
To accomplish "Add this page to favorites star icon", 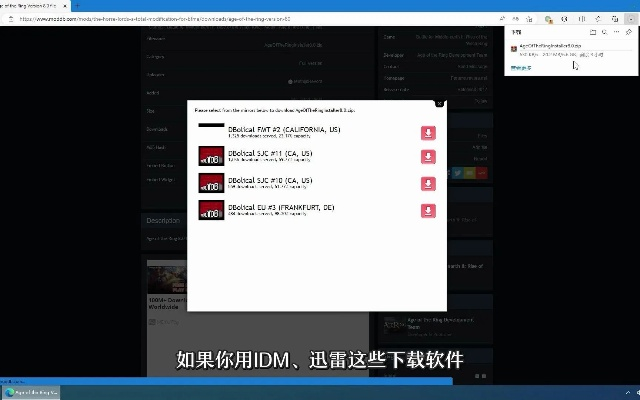I will 529,19.
